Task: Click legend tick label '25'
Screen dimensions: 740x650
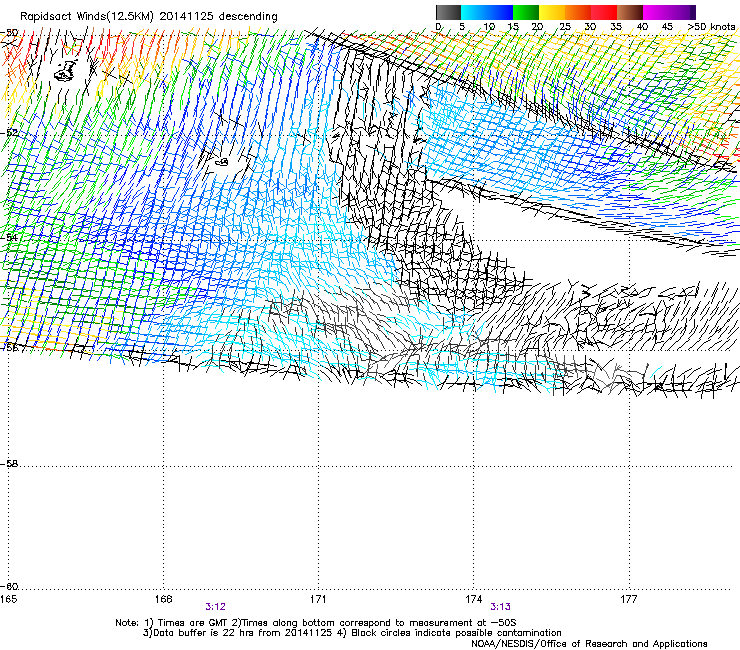Action: 565,27
